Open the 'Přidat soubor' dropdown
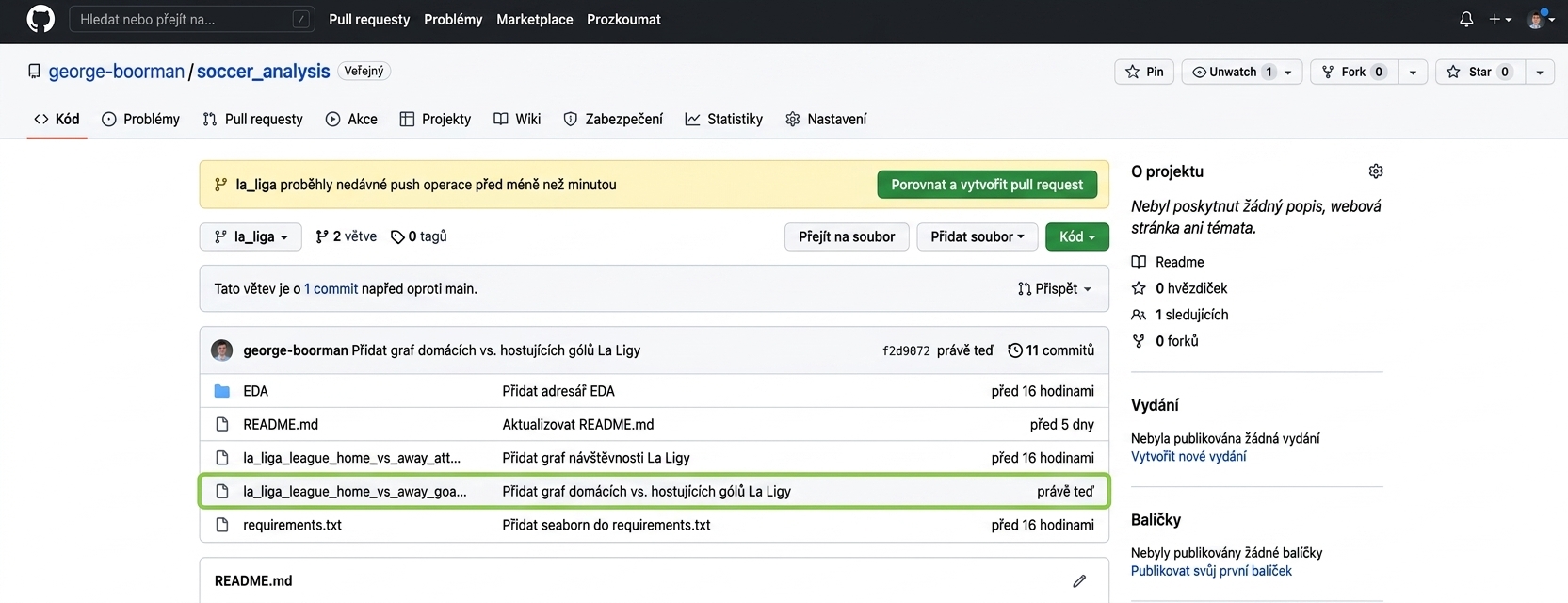The height and width of the screenshot is (603, 1568). pos(978,236)
